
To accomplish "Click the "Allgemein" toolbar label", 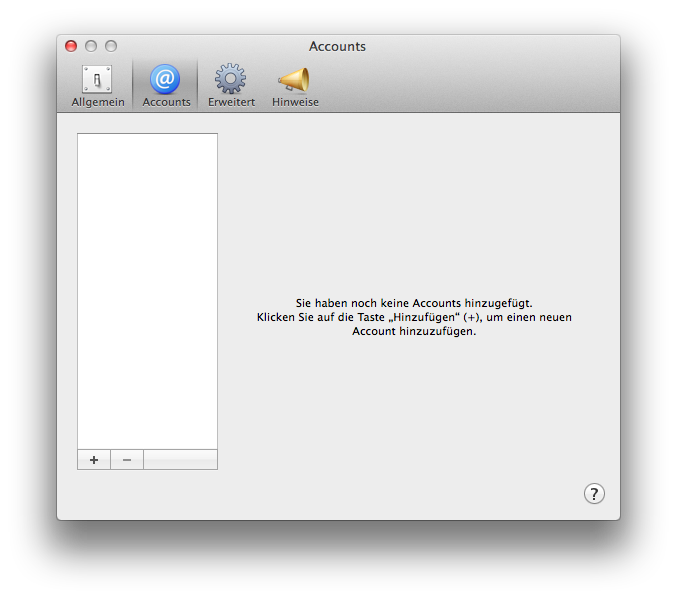I will click(98, 102).
